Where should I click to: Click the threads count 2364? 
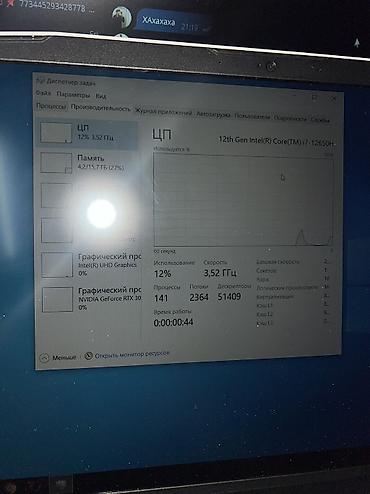pos(199,297)
